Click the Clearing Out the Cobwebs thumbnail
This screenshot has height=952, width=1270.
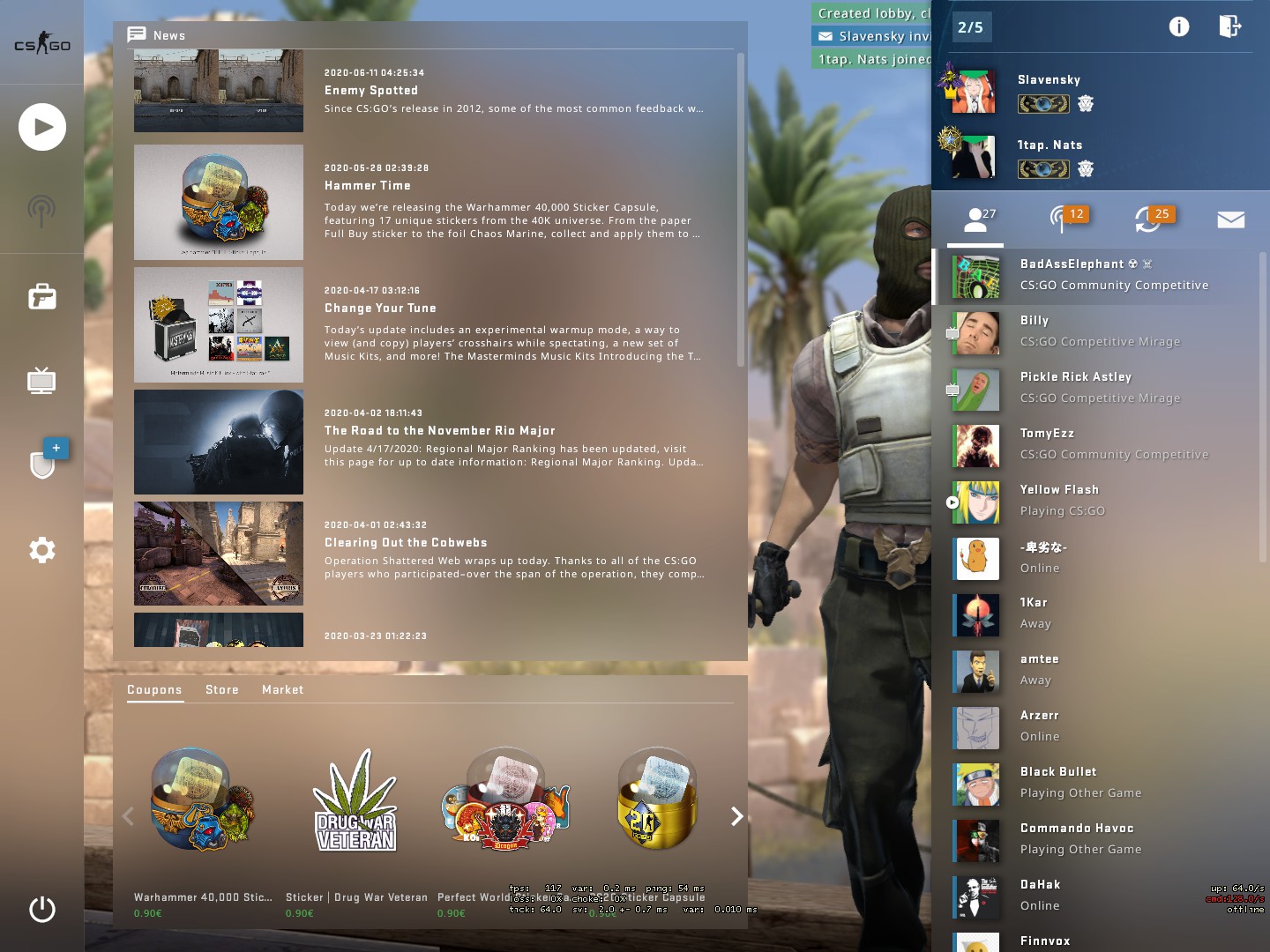[x=219, y=554]
